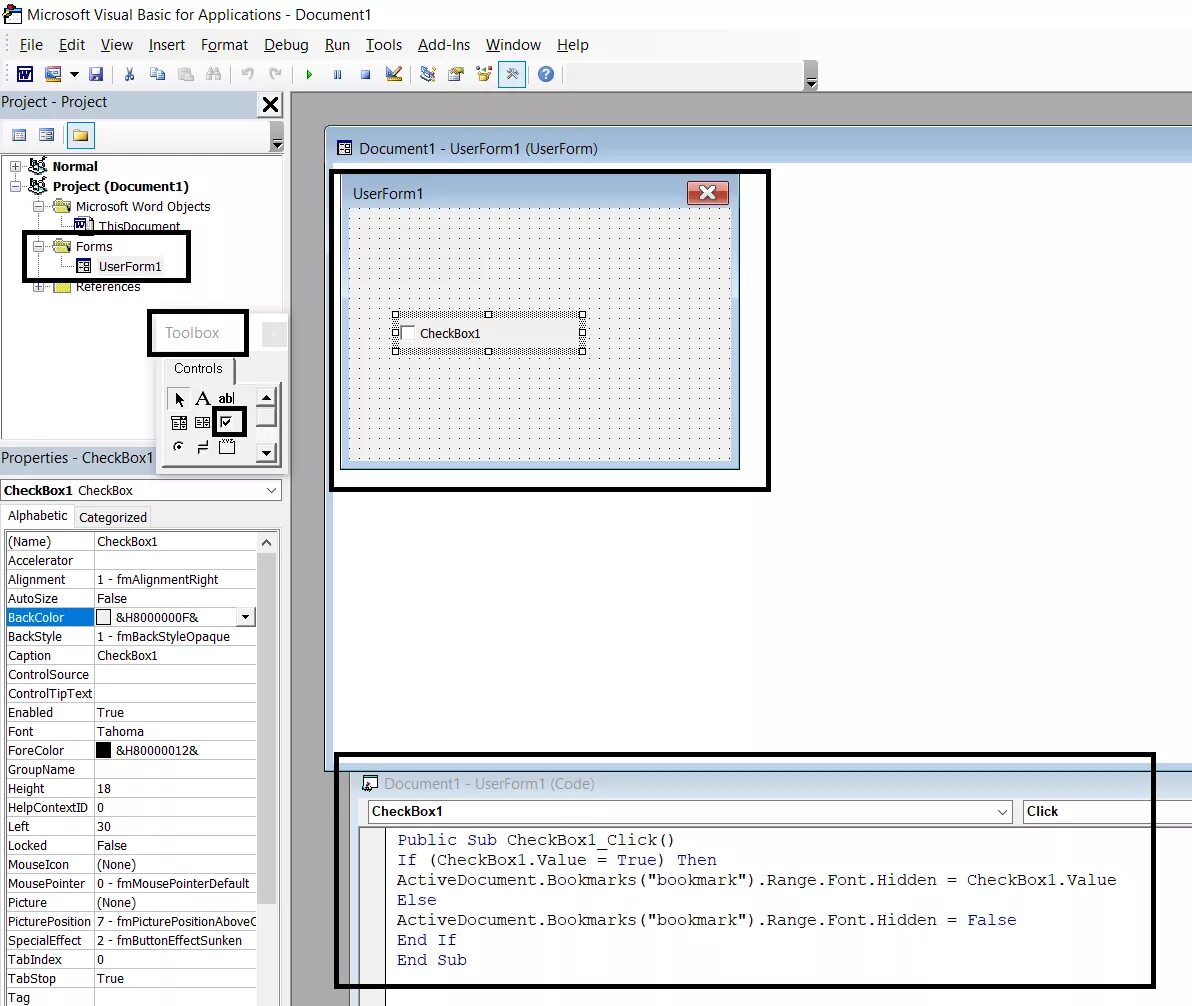Open Properties Window toolbar icon
The image size is (1192, 1006).
coord(456,74)
